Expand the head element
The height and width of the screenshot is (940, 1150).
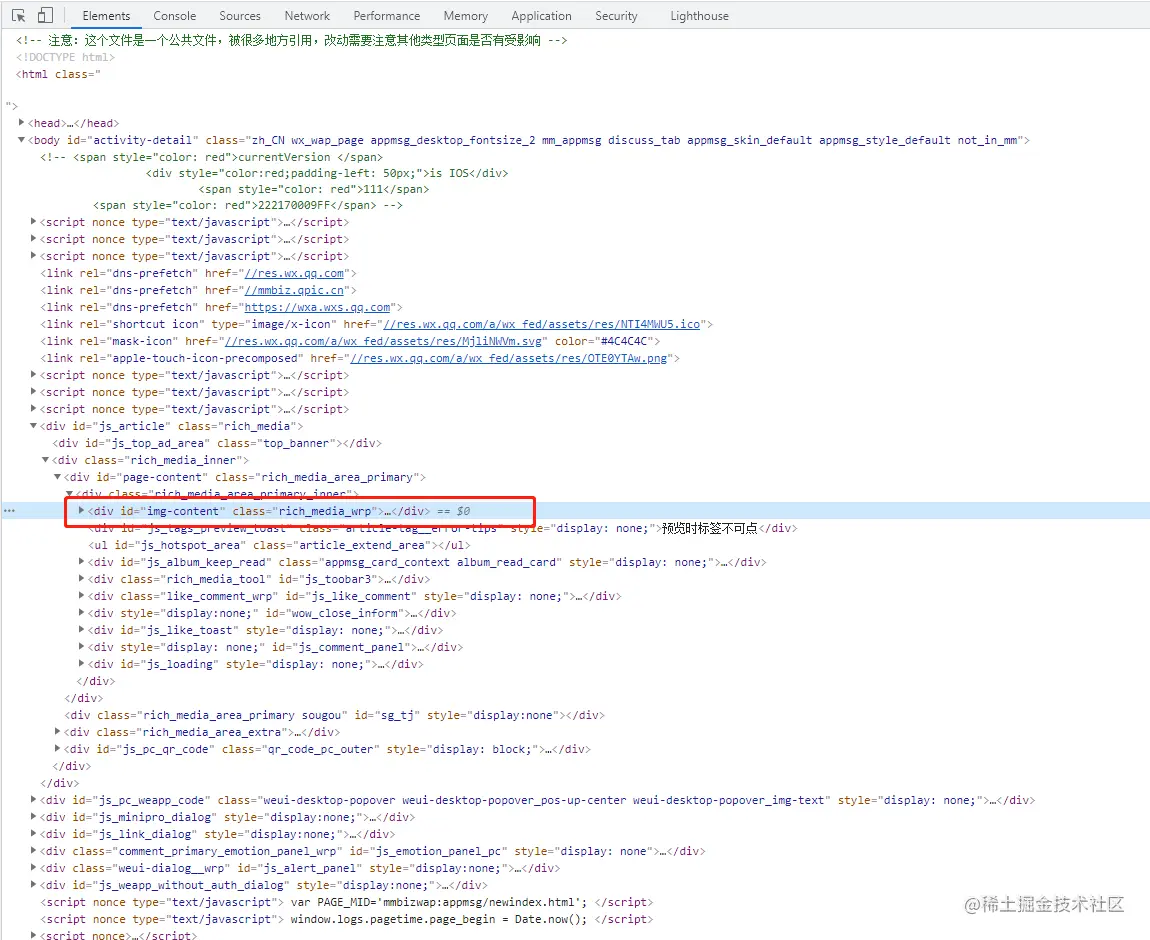(21, 122)
